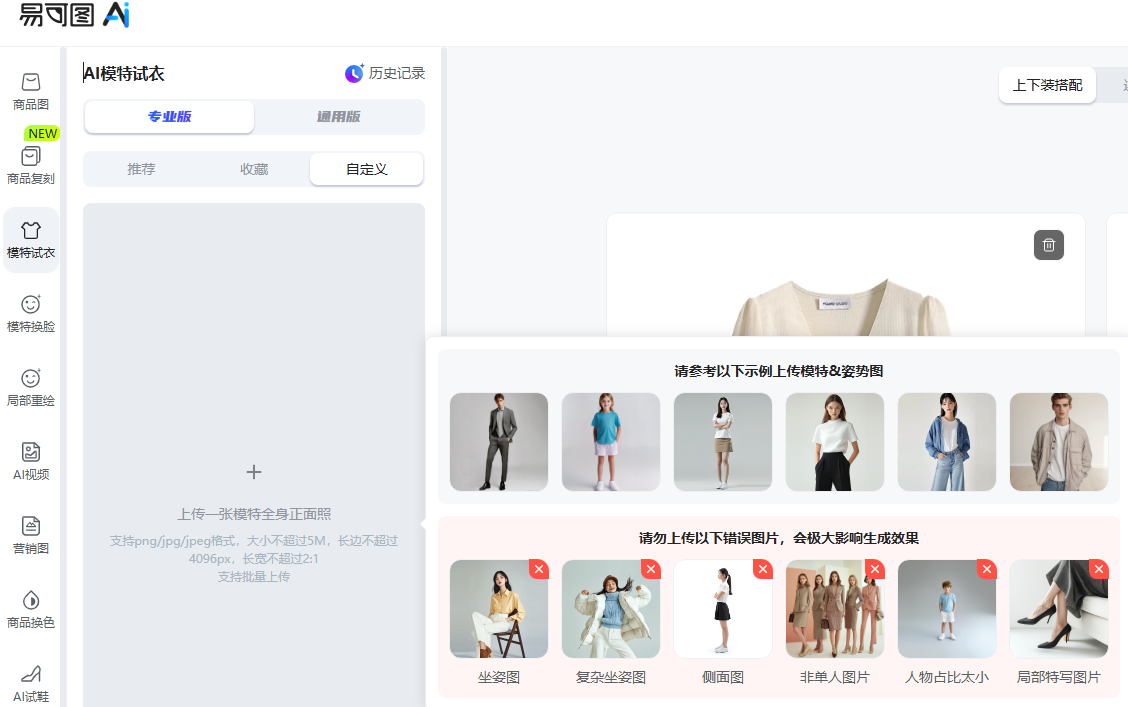
Task: Click the plus icon to upload model
Action: (253, 473)
